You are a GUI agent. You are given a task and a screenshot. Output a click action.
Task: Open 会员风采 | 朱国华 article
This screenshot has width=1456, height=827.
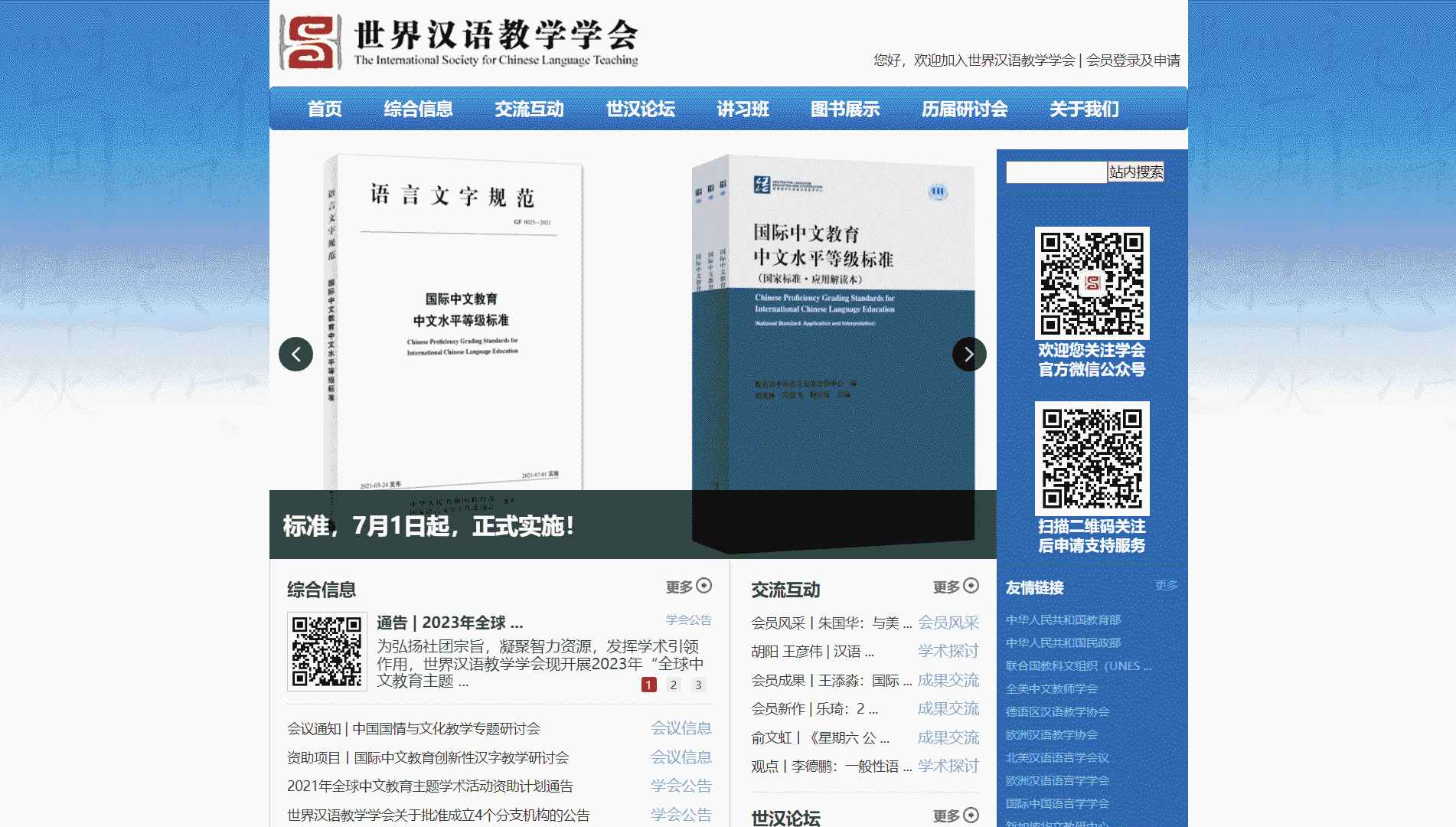831,623
